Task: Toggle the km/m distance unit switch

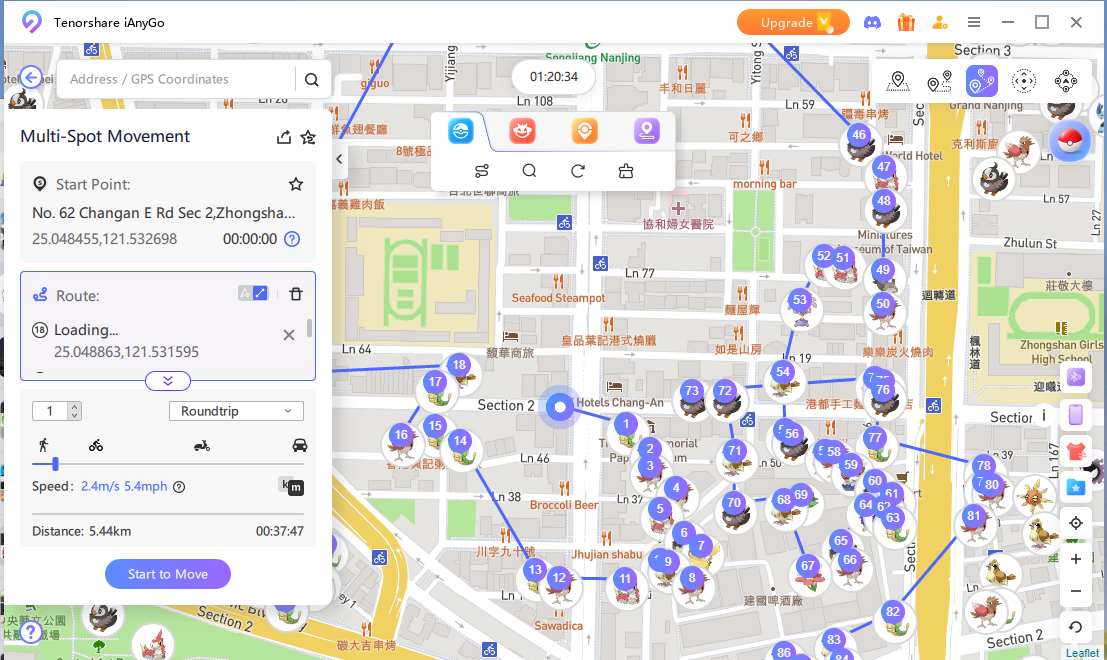Action: tap(291, 487)
